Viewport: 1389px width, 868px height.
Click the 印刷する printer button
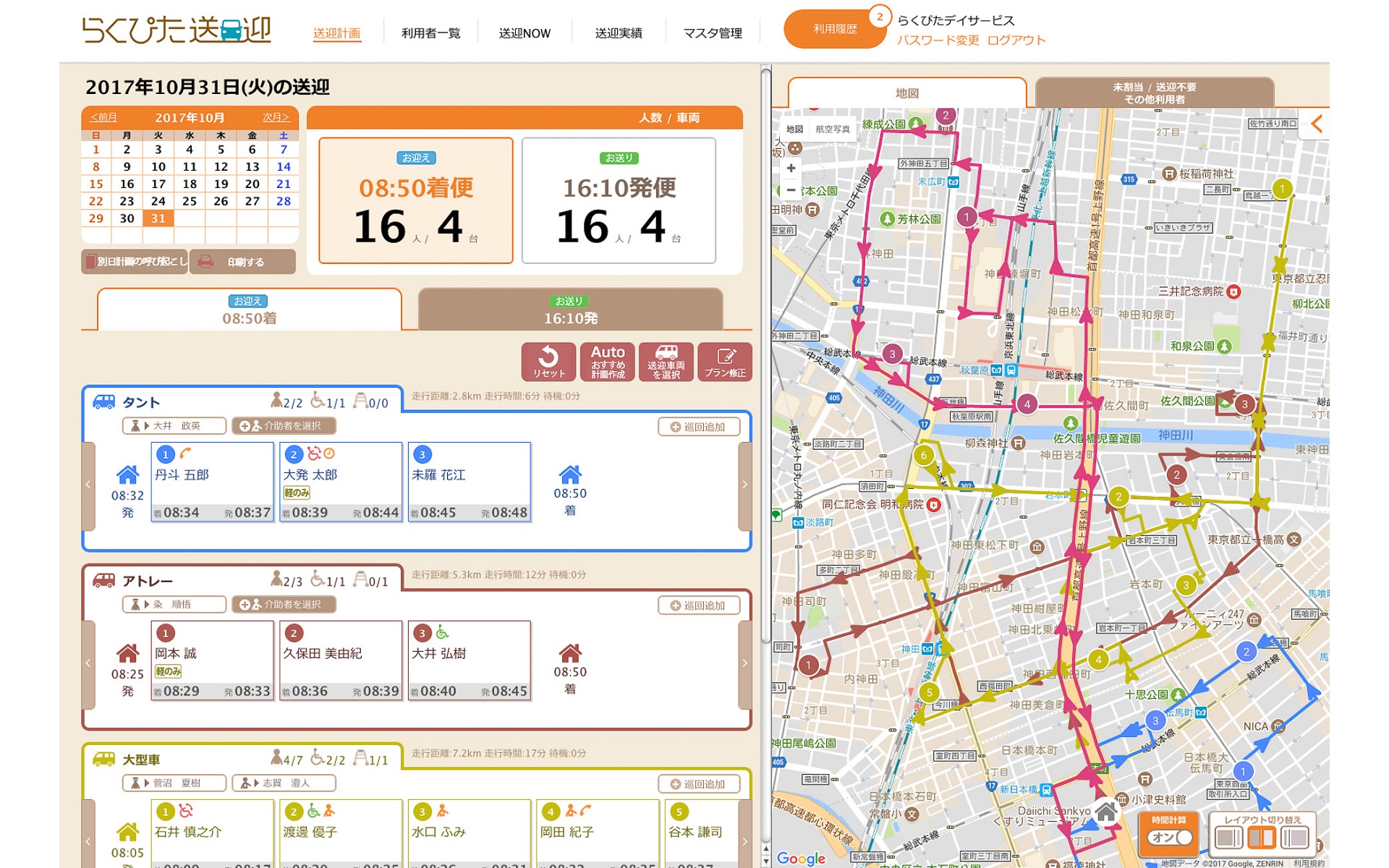(x=242, y=262)
